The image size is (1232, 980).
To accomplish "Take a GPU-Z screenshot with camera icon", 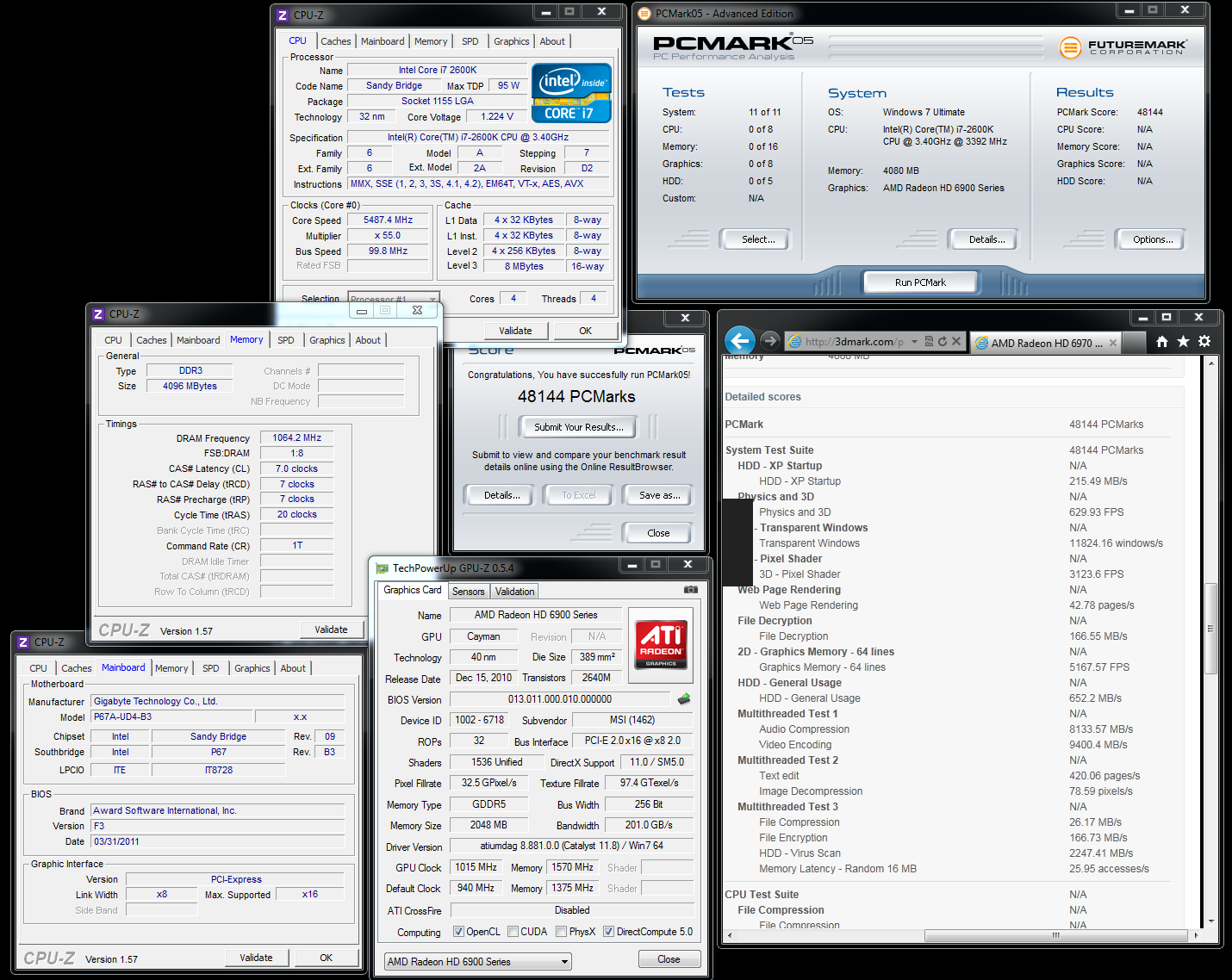I will point(690,590).
